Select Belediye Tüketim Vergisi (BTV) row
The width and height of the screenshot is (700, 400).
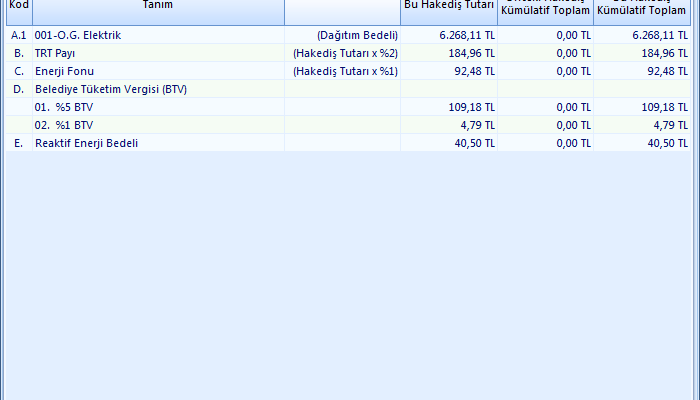[111, 89]
